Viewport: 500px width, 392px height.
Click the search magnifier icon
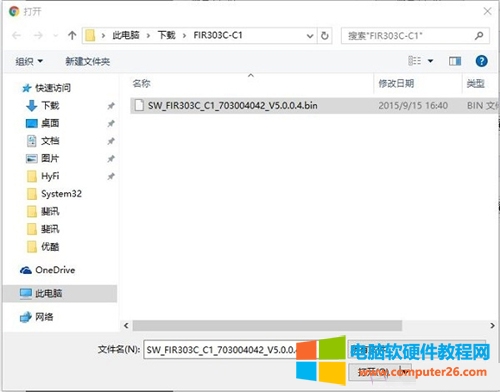point(479,35)
